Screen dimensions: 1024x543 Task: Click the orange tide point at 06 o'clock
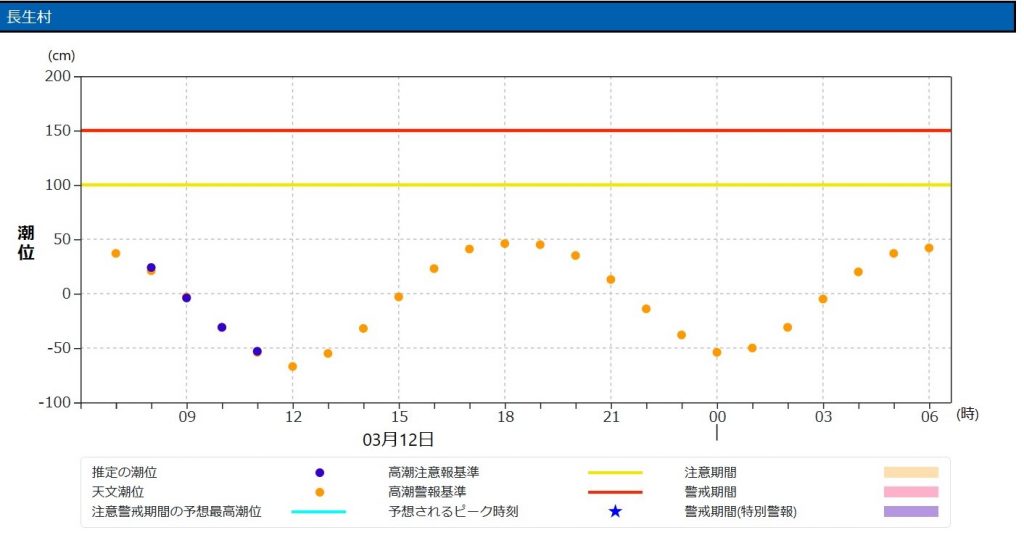[x=929, y=248]
